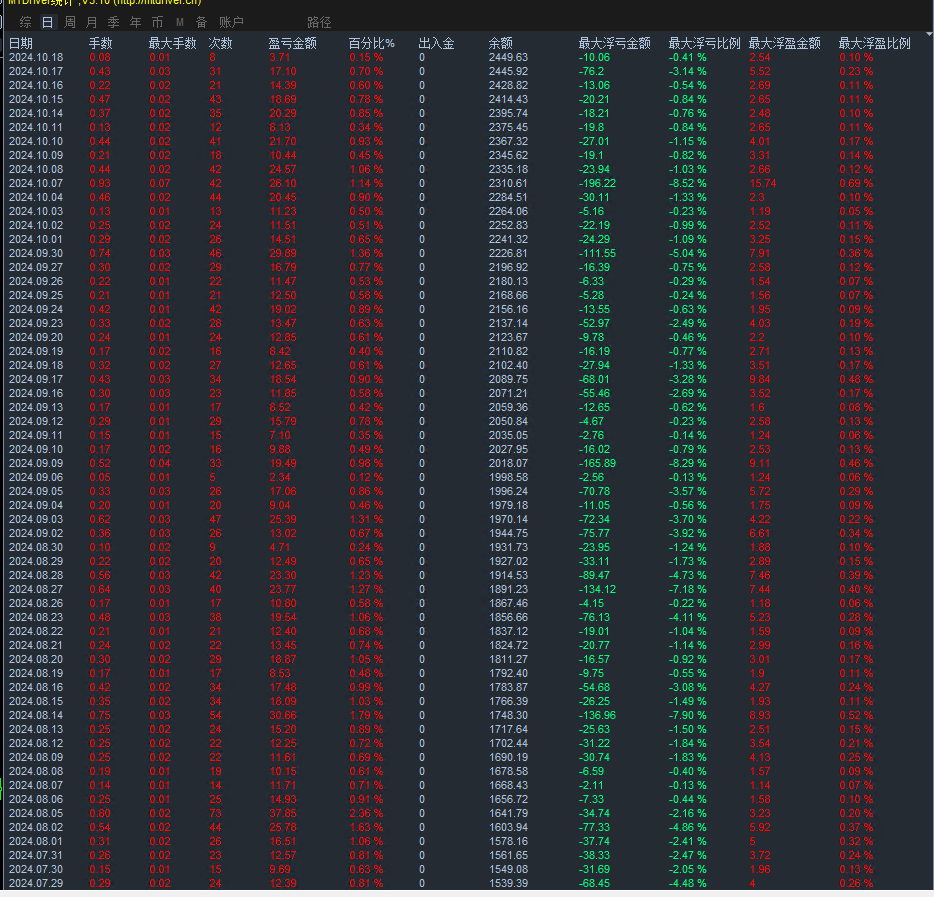The image size is (934, 897).
Task: Select the 2024.08.27 date row
Action: [36, 589]
